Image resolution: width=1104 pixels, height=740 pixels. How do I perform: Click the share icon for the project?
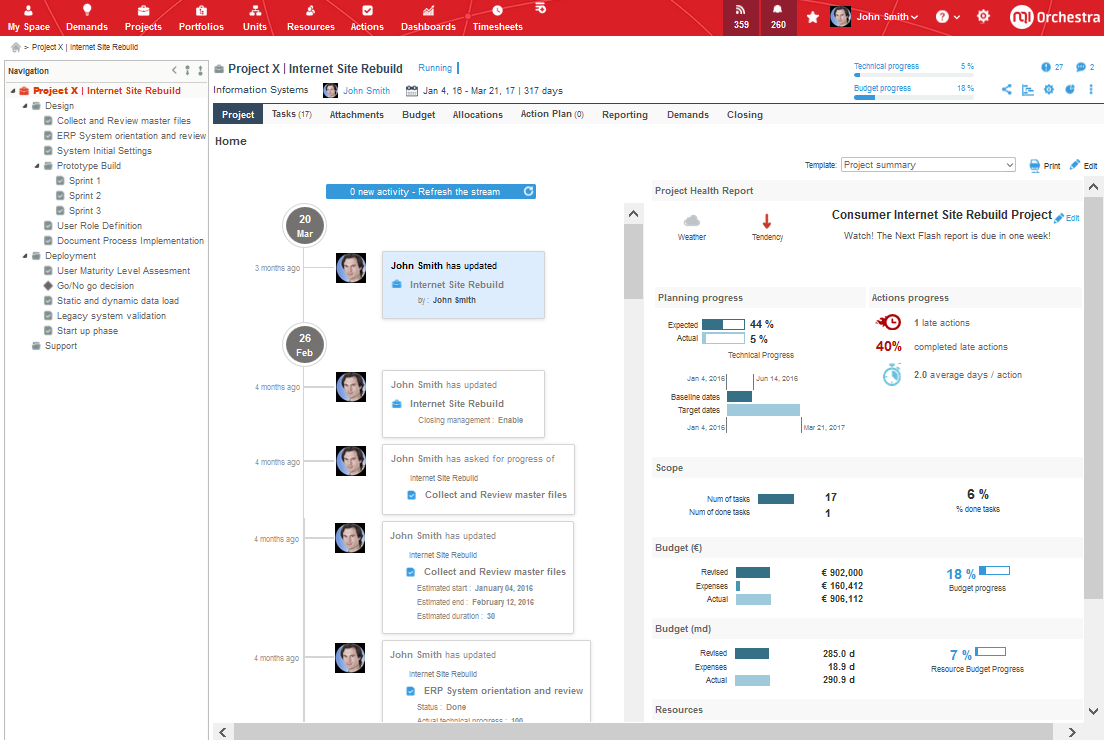(1007, 89)
